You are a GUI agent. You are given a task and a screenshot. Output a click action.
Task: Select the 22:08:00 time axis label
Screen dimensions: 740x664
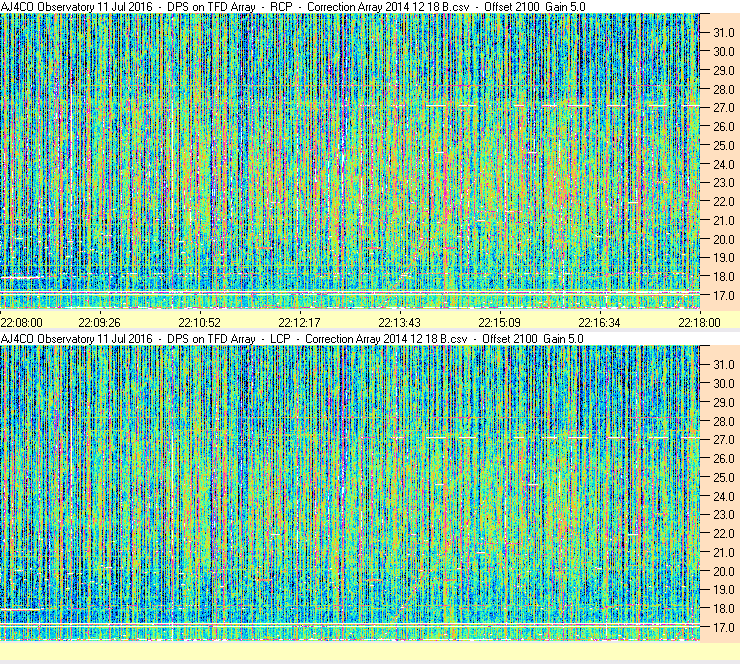point(21,322)
